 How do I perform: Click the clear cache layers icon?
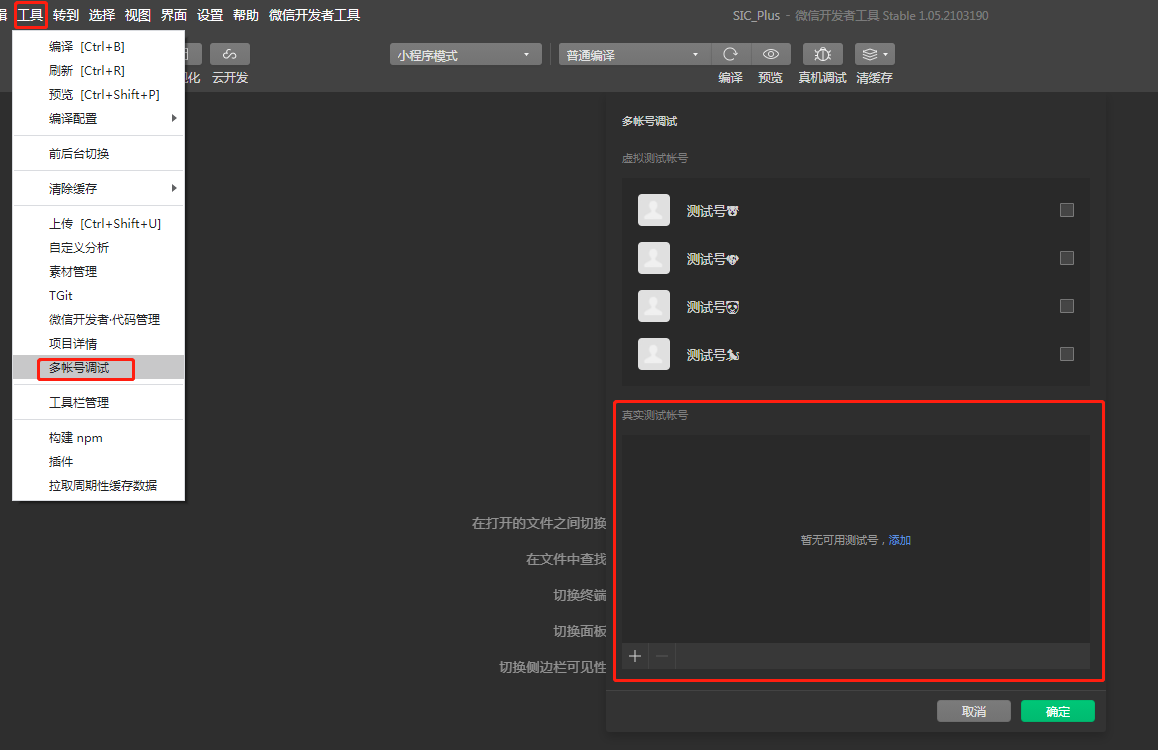[874, 54]
